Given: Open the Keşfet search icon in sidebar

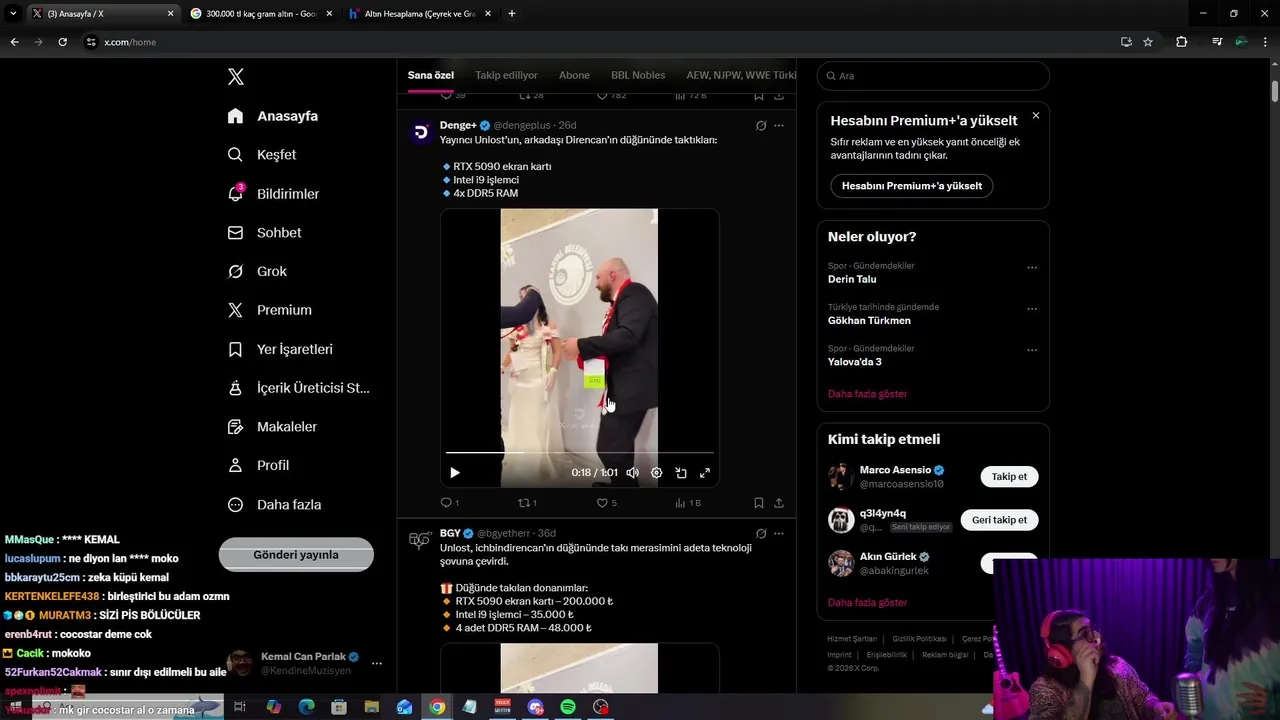Looking at the screenshot, I should (x=235, y=155).
